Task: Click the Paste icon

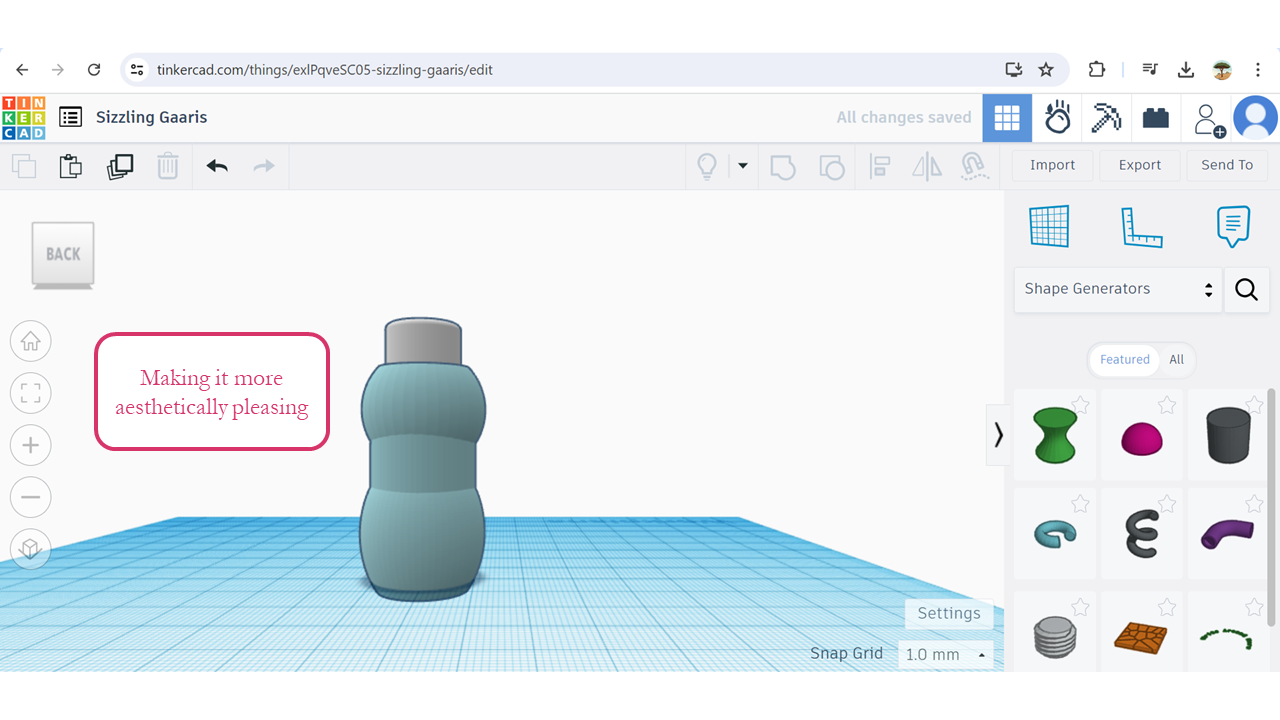Action: point(70,166)
